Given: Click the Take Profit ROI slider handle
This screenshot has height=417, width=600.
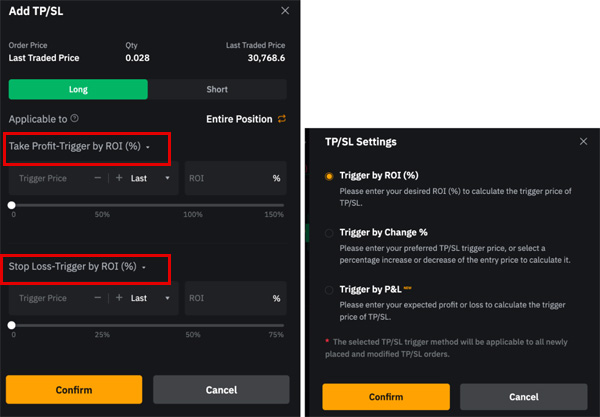Looking at the screenshot, I should [x=11, y=205].
